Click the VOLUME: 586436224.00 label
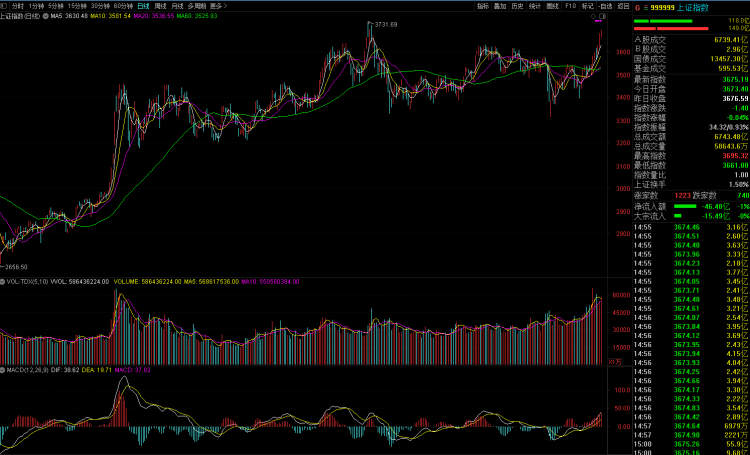This screenshot has width=750, height=455. pos(147,282)
